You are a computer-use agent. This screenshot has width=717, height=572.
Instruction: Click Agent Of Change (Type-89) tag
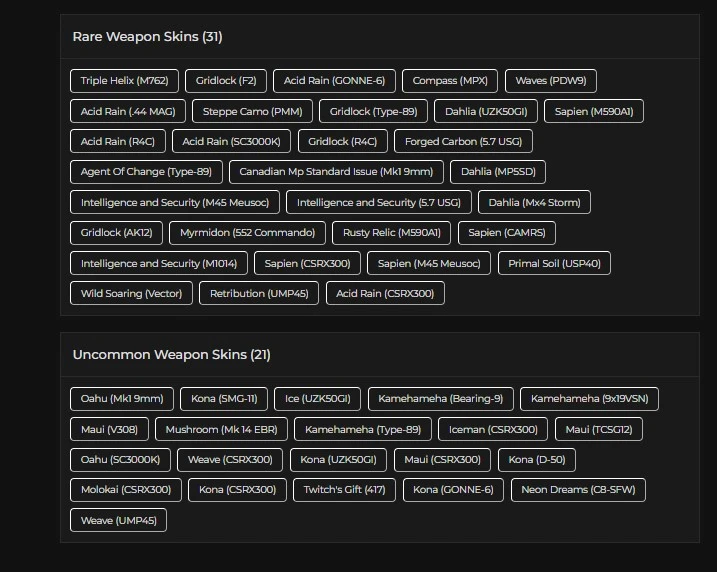(x=146, y=172)
